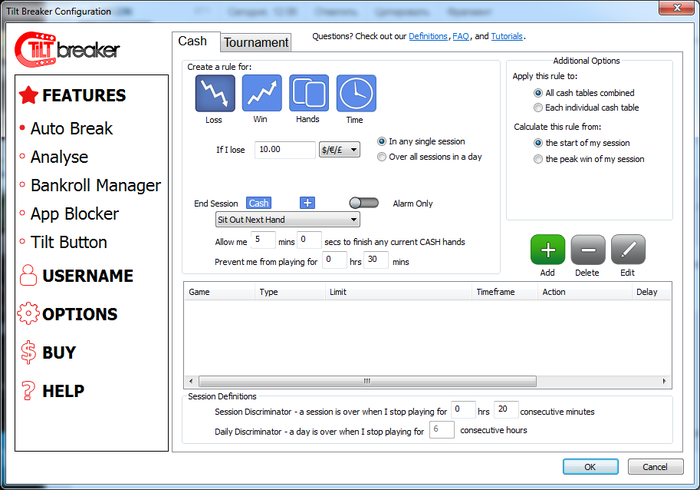Click the rules list scroll right arrow

click(664, 381)
